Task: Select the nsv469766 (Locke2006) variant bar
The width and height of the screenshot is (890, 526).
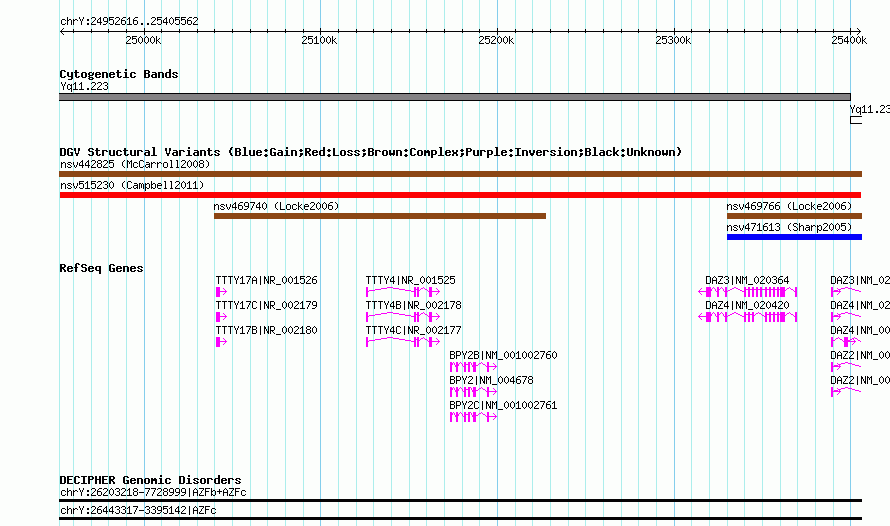Action: [794, 216]
